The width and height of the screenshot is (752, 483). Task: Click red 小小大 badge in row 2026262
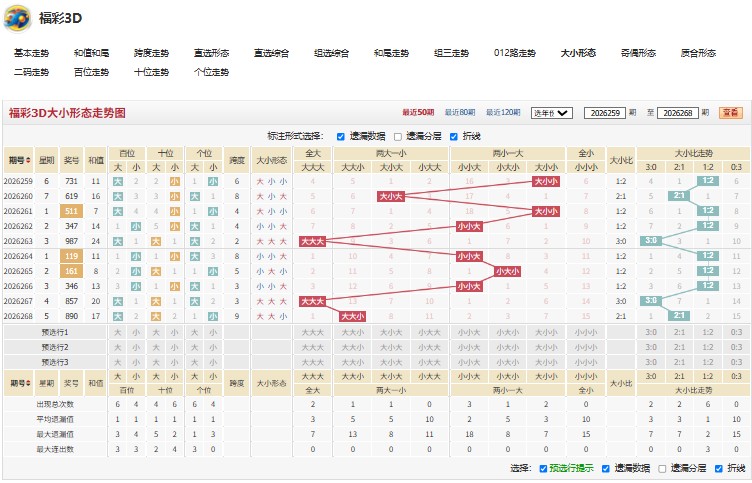tap(469, 226)
